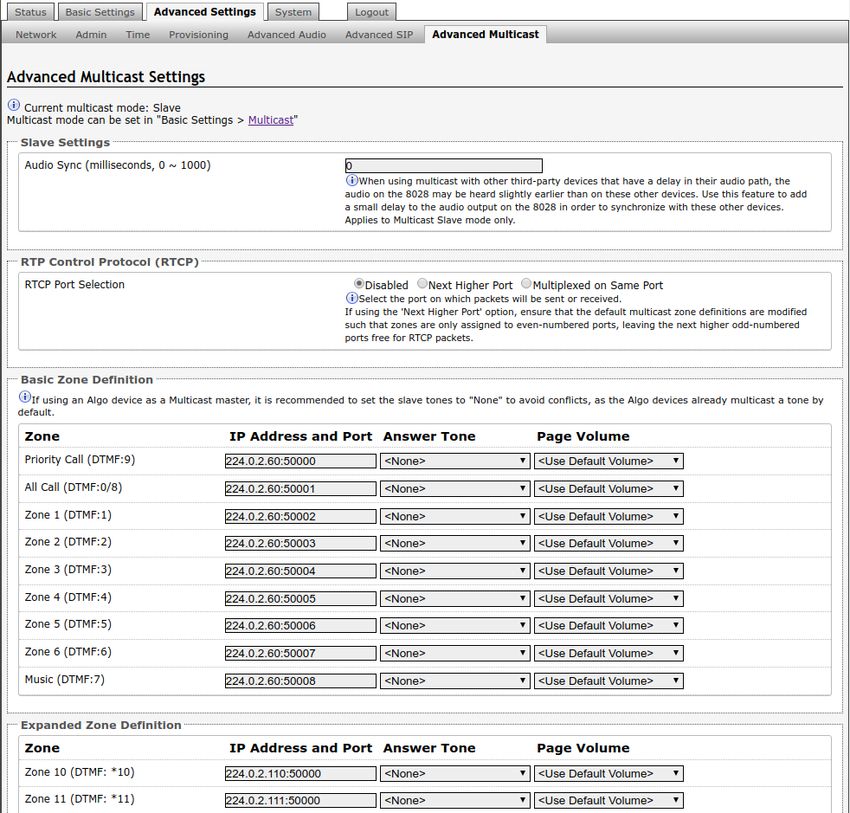
Task: Open Page Volume dropdown for Zone 11
Action: click(608, 801)
